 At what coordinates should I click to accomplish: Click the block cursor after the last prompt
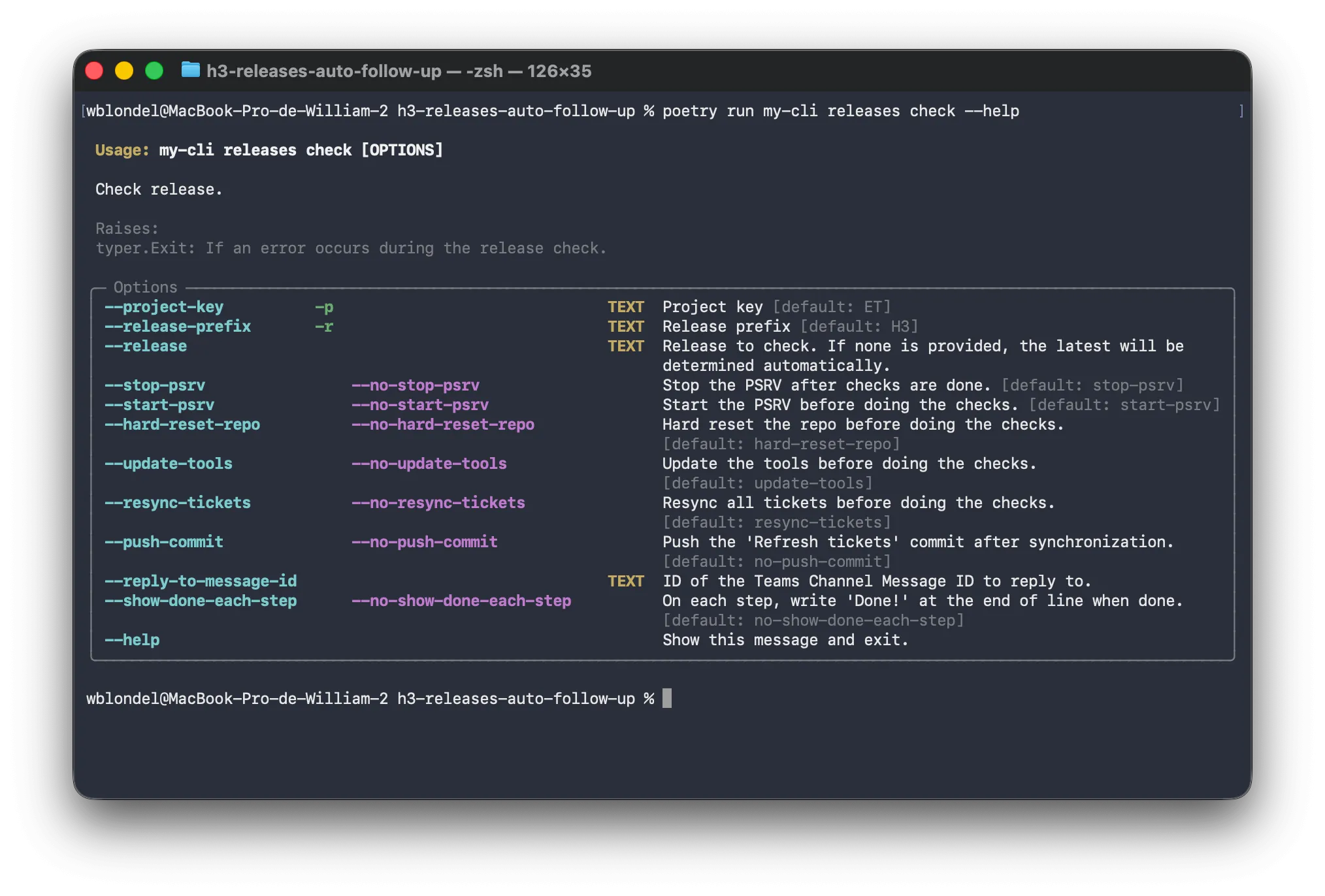click(667, 699)
